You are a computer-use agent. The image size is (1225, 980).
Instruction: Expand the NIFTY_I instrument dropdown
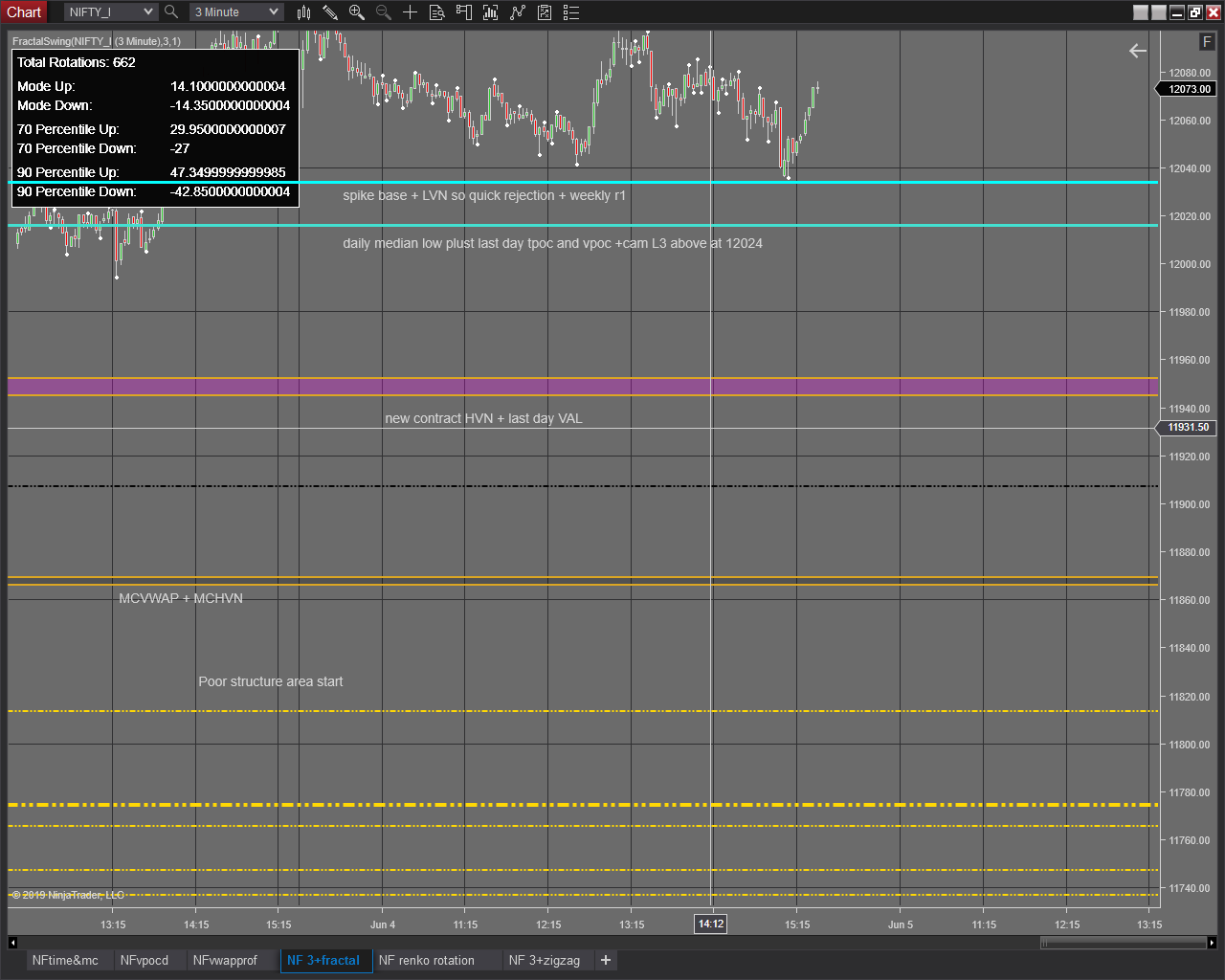pos(148,12)
